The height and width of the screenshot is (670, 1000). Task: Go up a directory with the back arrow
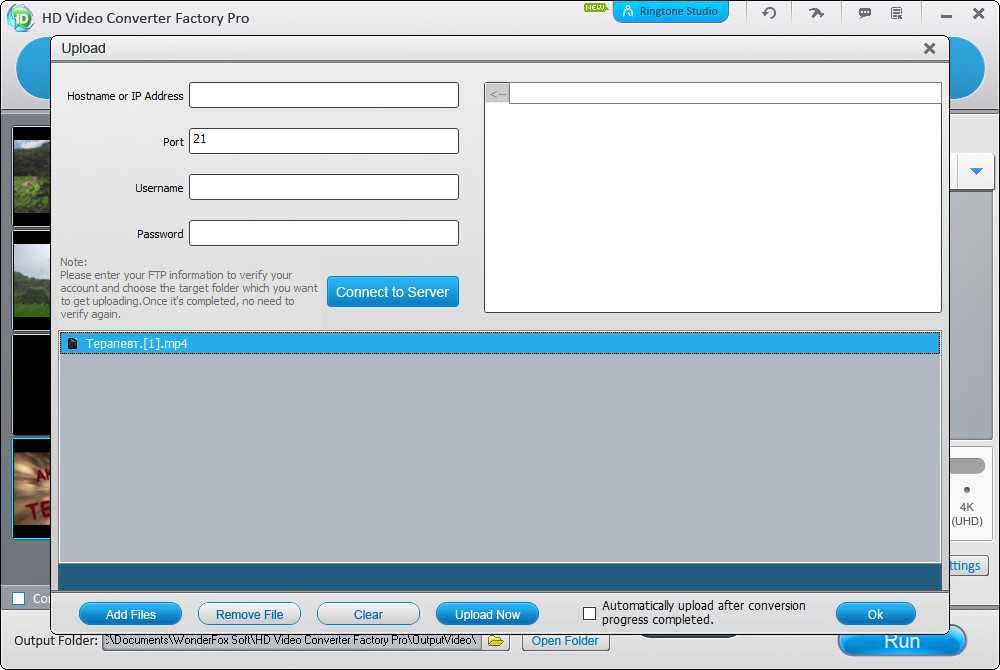pyautogui.click(x=497, y=94)
